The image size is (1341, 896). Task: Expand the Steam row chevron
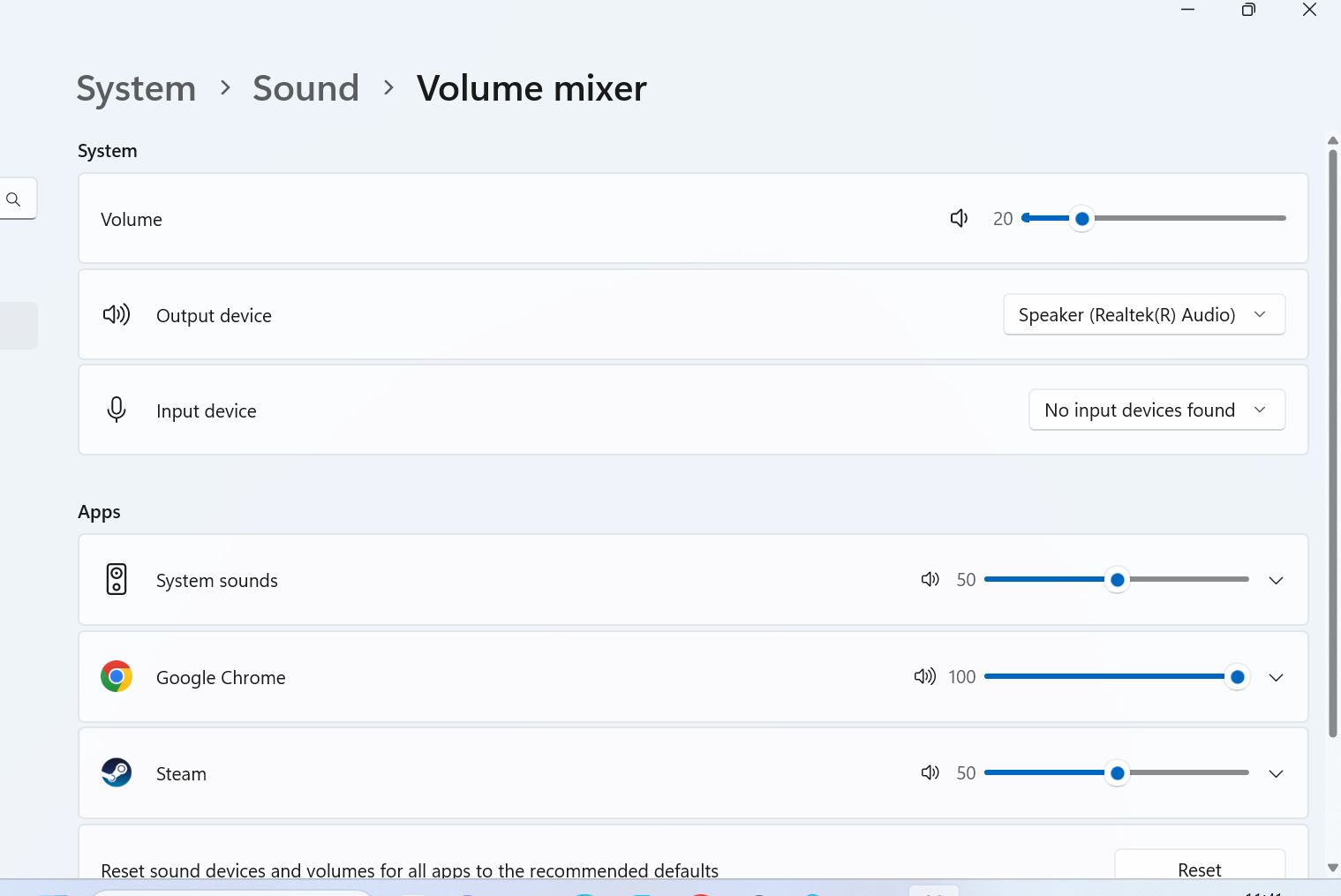pyautogui.click(x=1276, y=773)
